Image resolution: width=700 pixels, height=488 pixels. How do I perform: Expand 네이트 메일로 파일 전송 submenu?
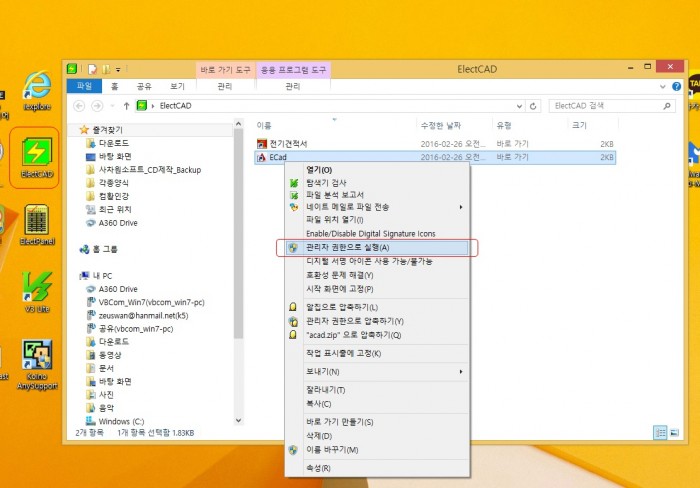(461, 207)
